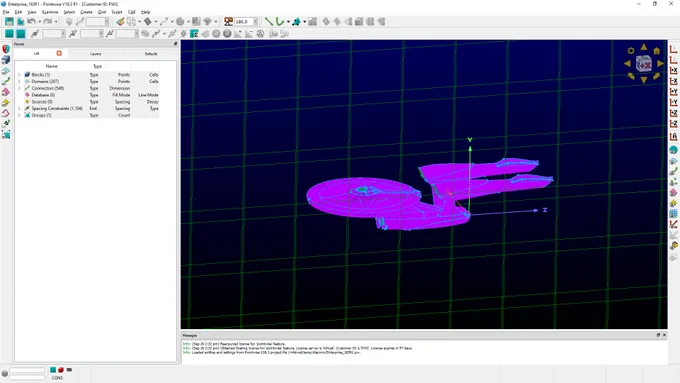Click the home icon in the view navigator
The height and width of the screenshot is (383, 680).
tap(657, 51)
